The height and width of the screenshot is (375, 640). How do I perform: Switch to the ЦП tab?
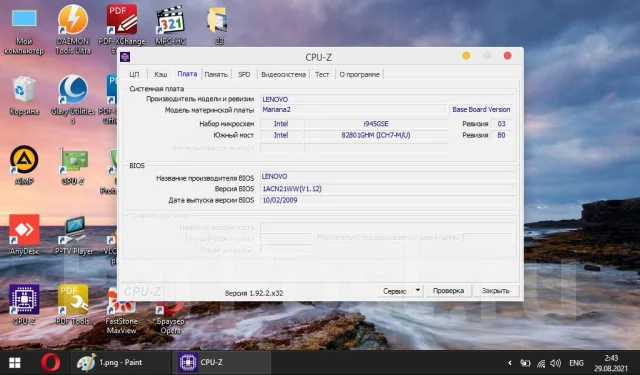pyautogui.click(x=134, y=74)
